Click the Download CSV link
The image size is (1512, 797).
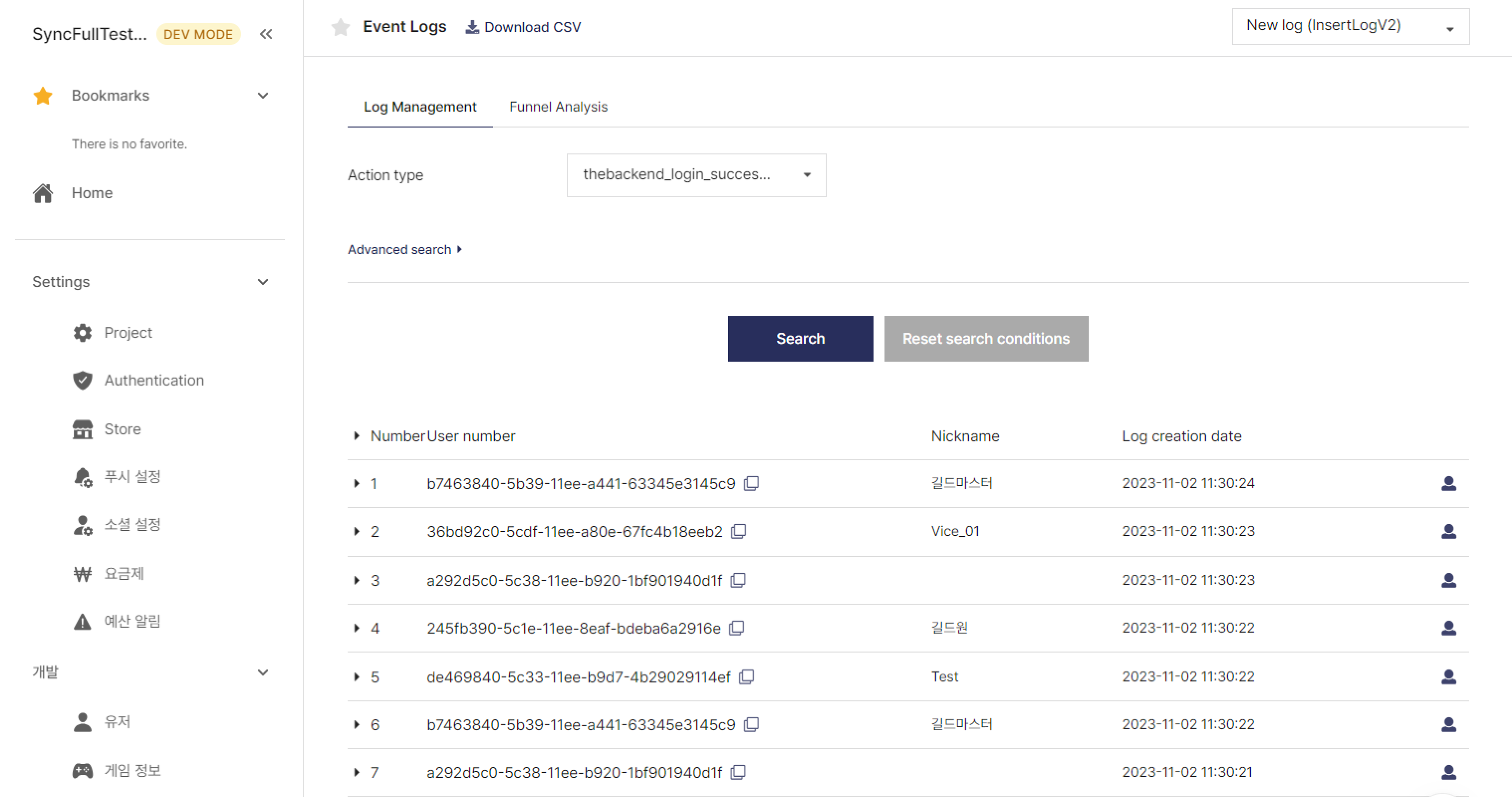tap(523, 27)
